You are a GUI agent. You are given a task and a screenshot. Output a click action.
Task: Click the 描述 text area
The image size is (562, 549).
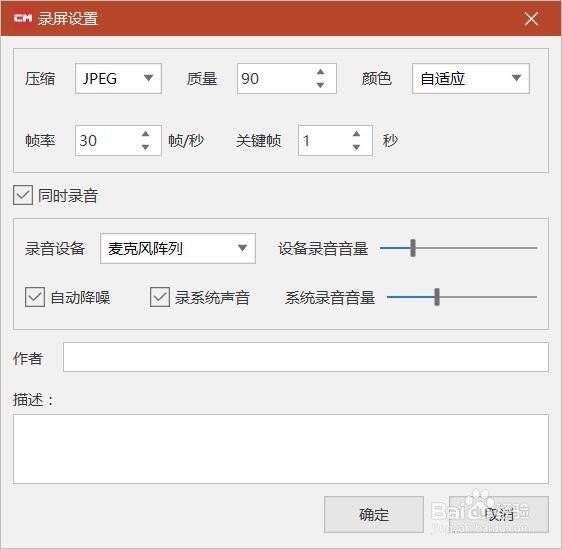[x=281, y=449]
